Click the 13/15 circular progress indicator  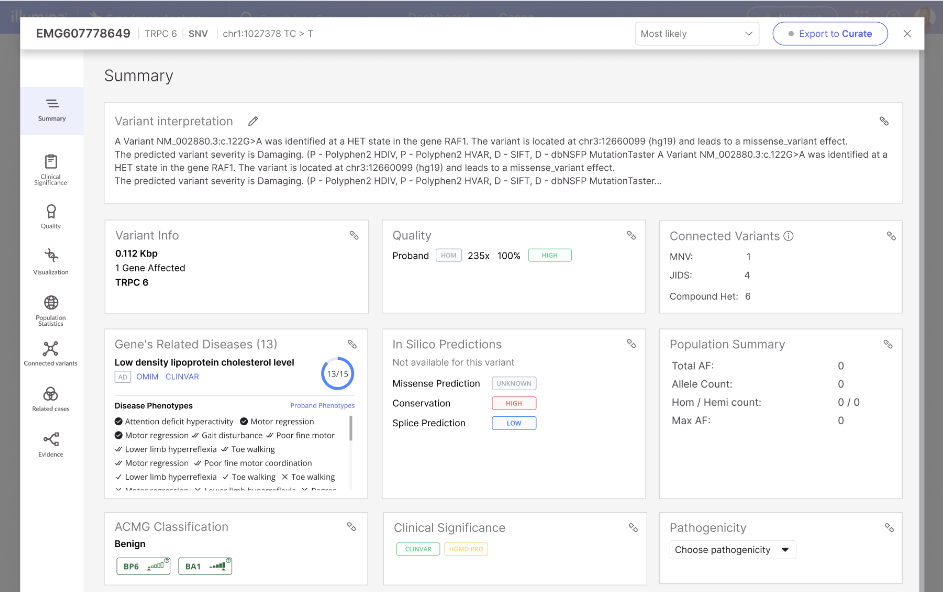(337, 373)
